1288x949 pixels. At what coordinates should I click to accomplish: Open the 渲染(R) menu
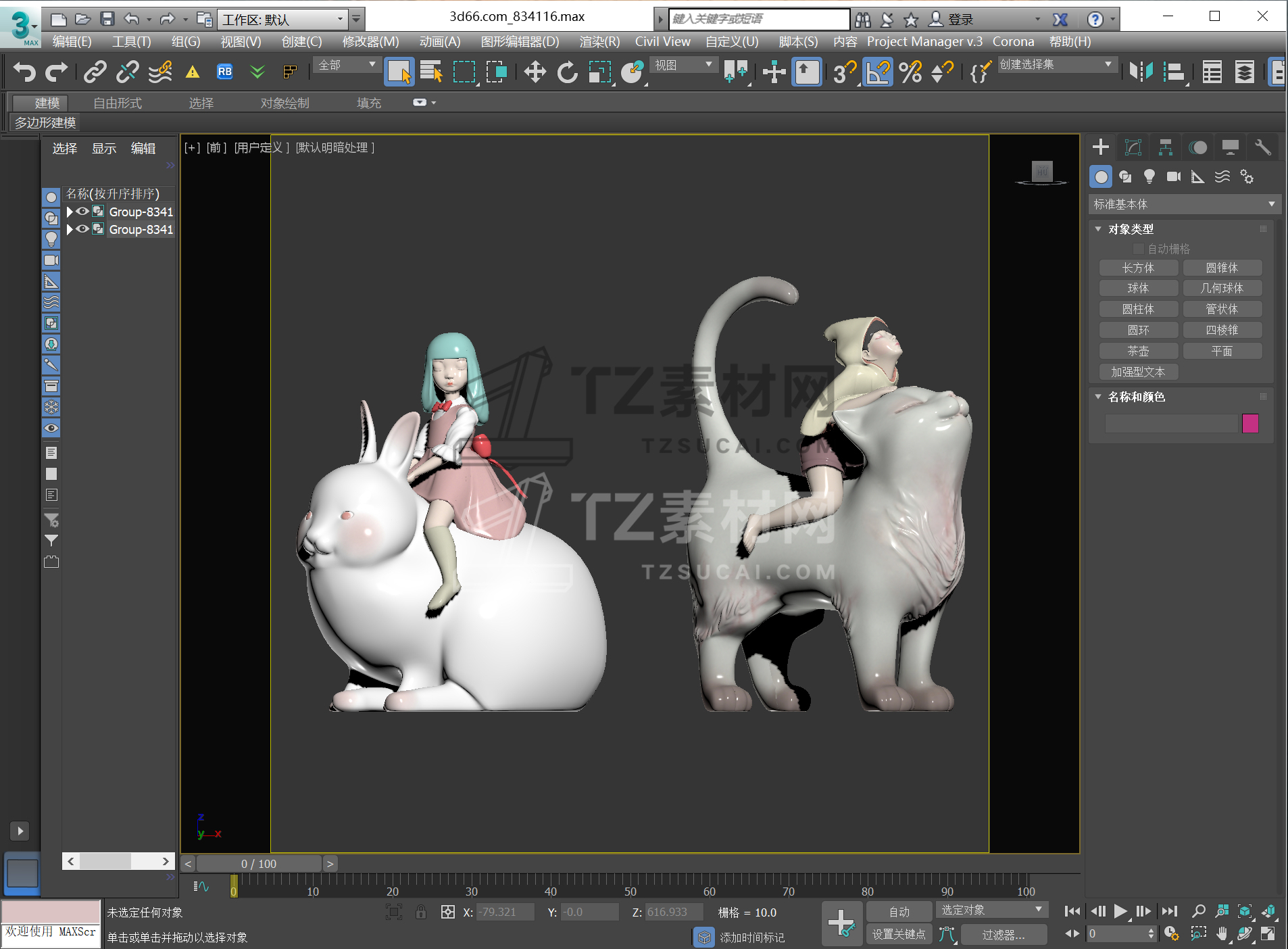click(x=599, y=42)
